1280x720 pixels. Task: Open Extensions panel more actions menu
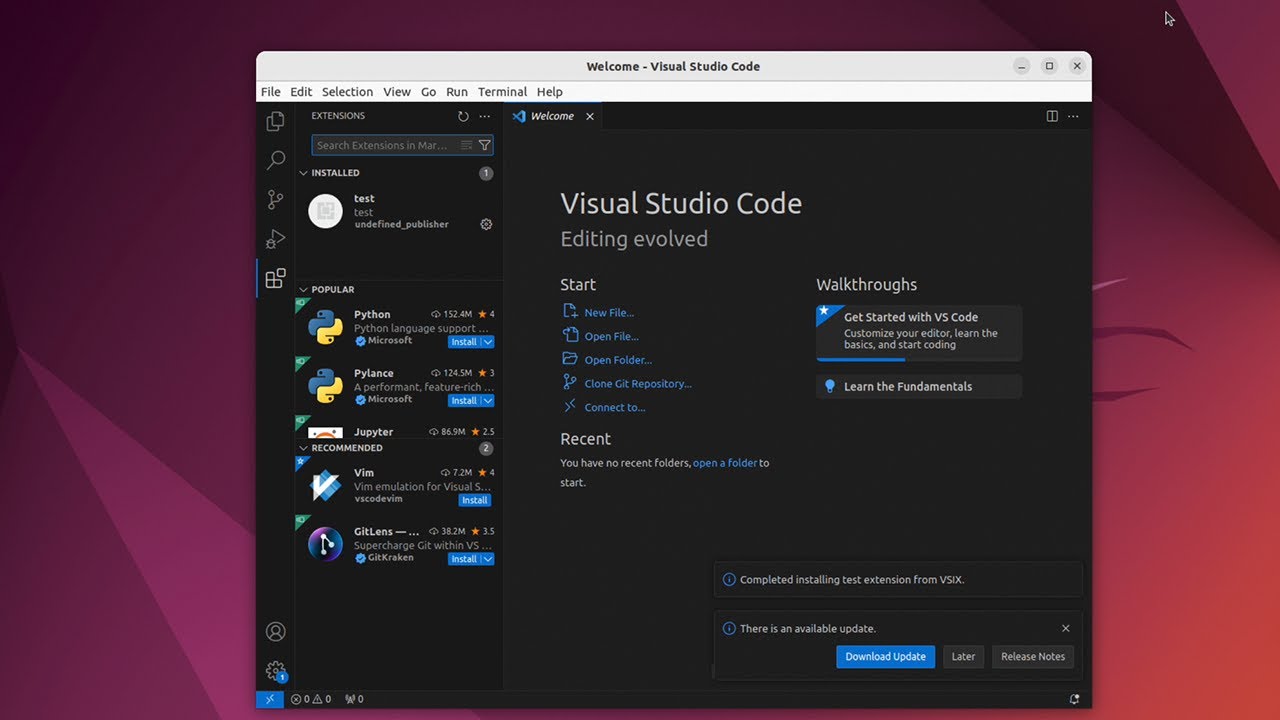(484, 116)
